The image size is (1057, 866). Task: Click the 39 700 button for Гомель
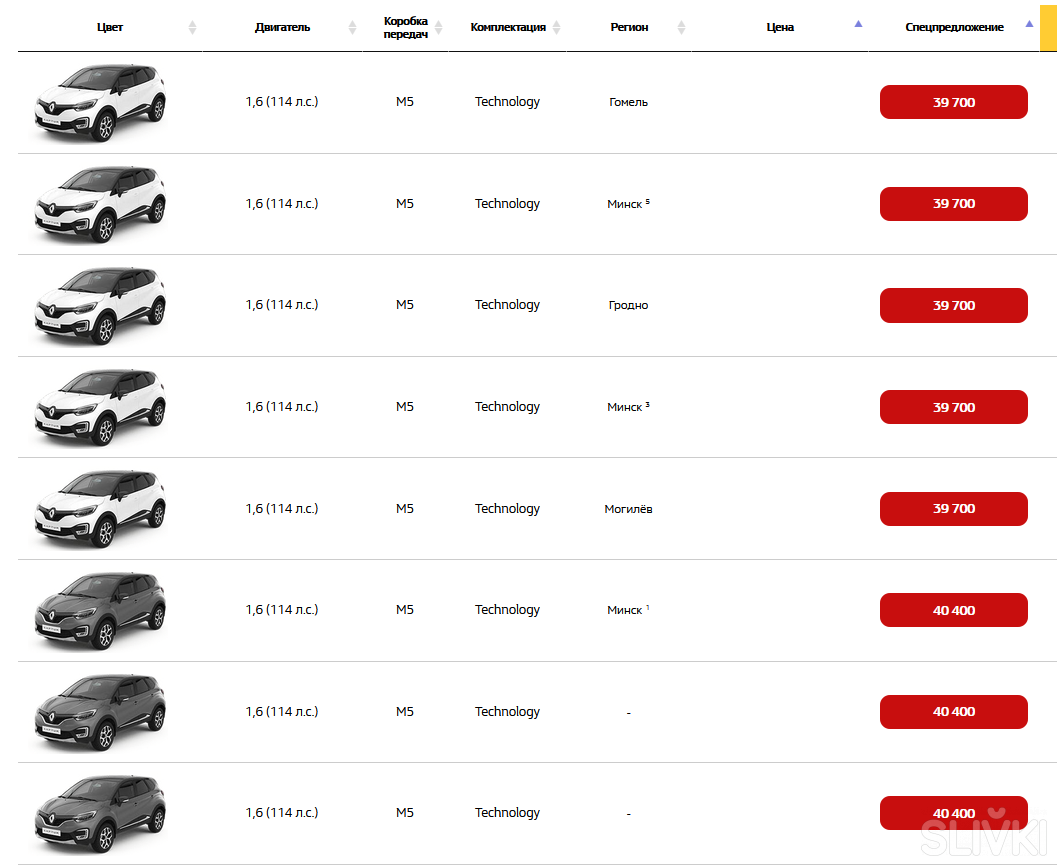coord(953,102)
